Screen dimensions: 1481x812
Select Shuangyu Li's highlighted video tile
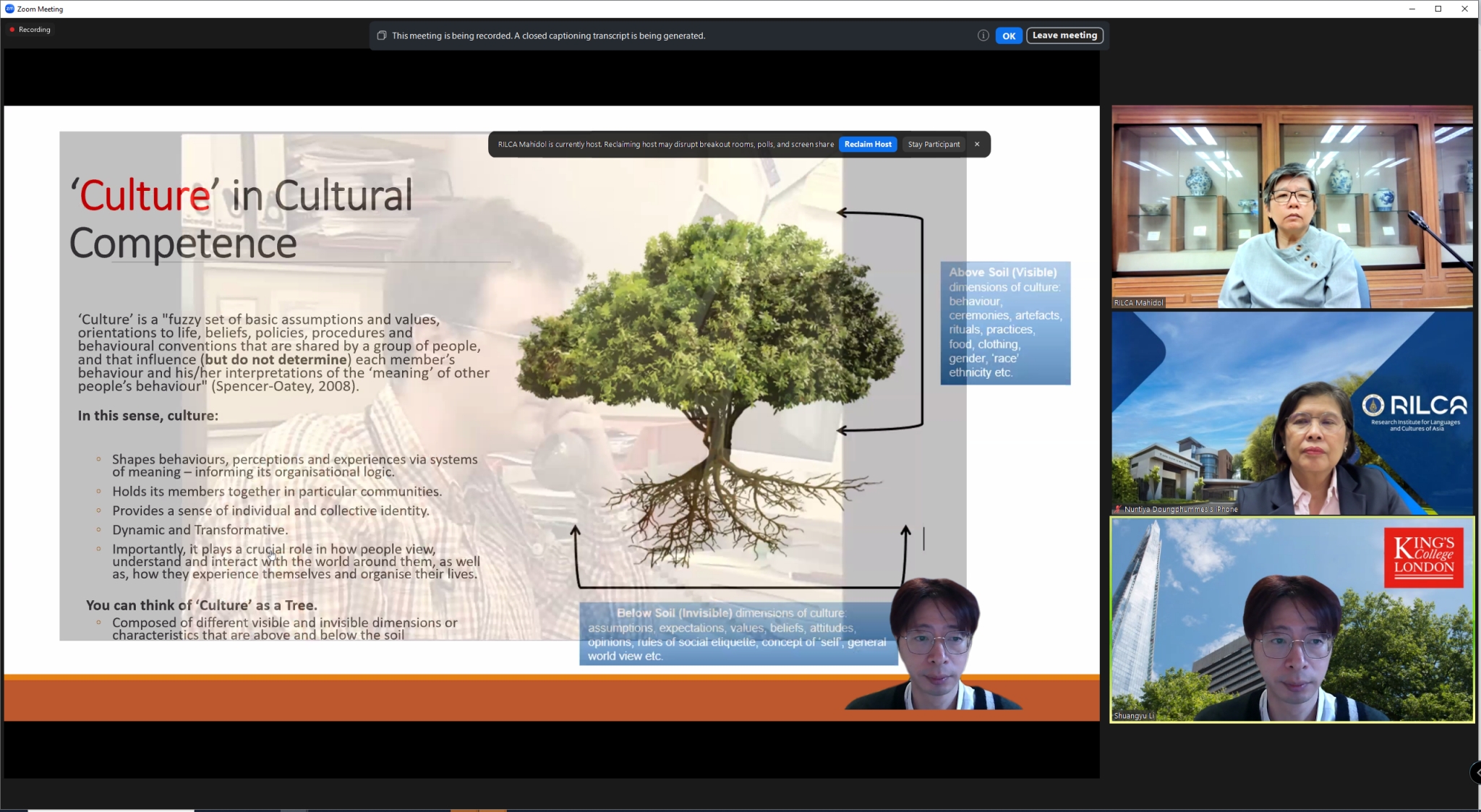click(1292, 620)
